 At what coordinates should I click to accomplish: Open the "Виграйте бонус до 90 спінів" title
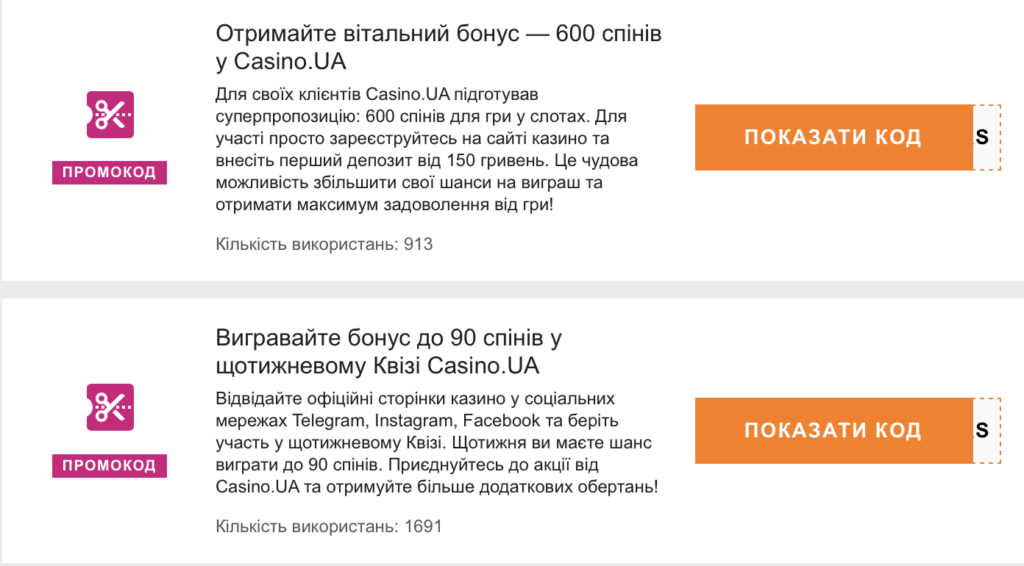point(394,350)
